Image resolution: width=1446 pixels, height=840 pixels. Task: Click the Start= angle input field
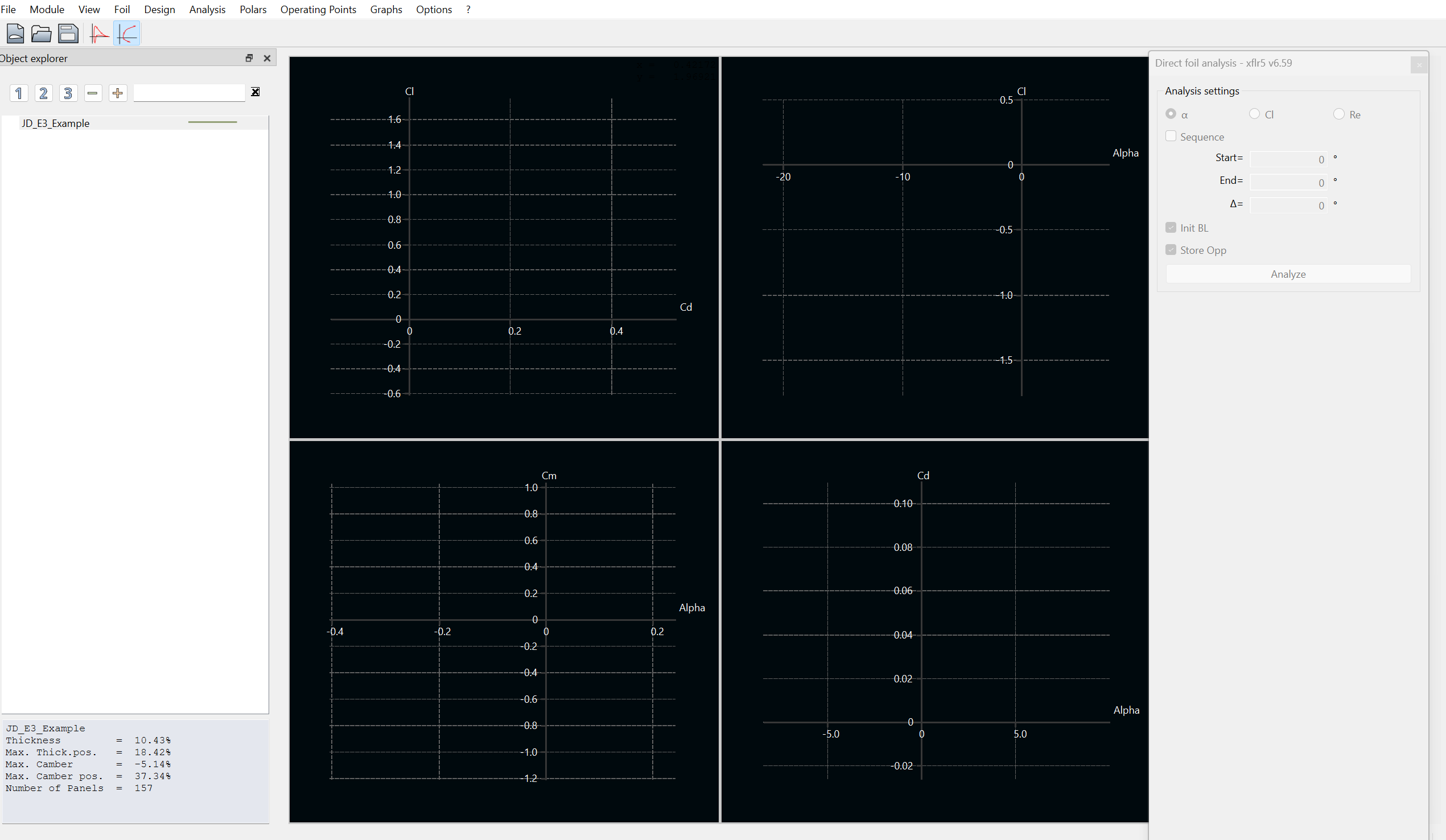(x=1288, y=159)
